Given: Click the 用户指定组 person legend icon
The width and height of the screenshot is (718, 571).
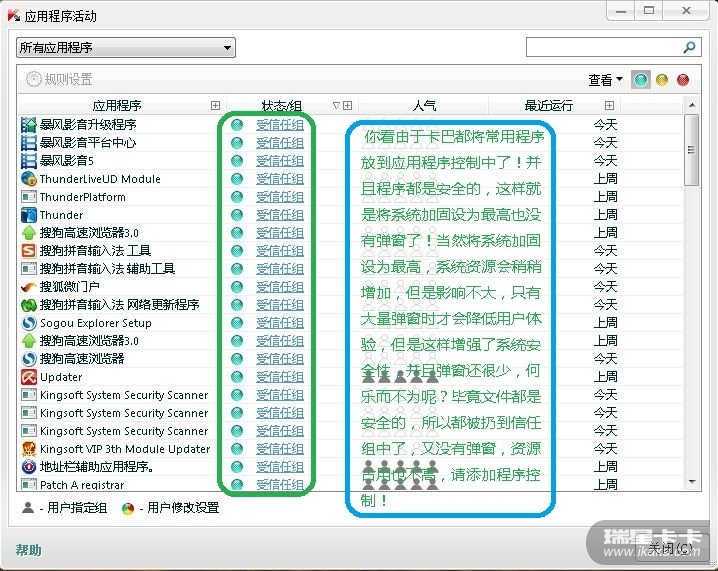Looking at the screenshot, I should coord(28,507).
